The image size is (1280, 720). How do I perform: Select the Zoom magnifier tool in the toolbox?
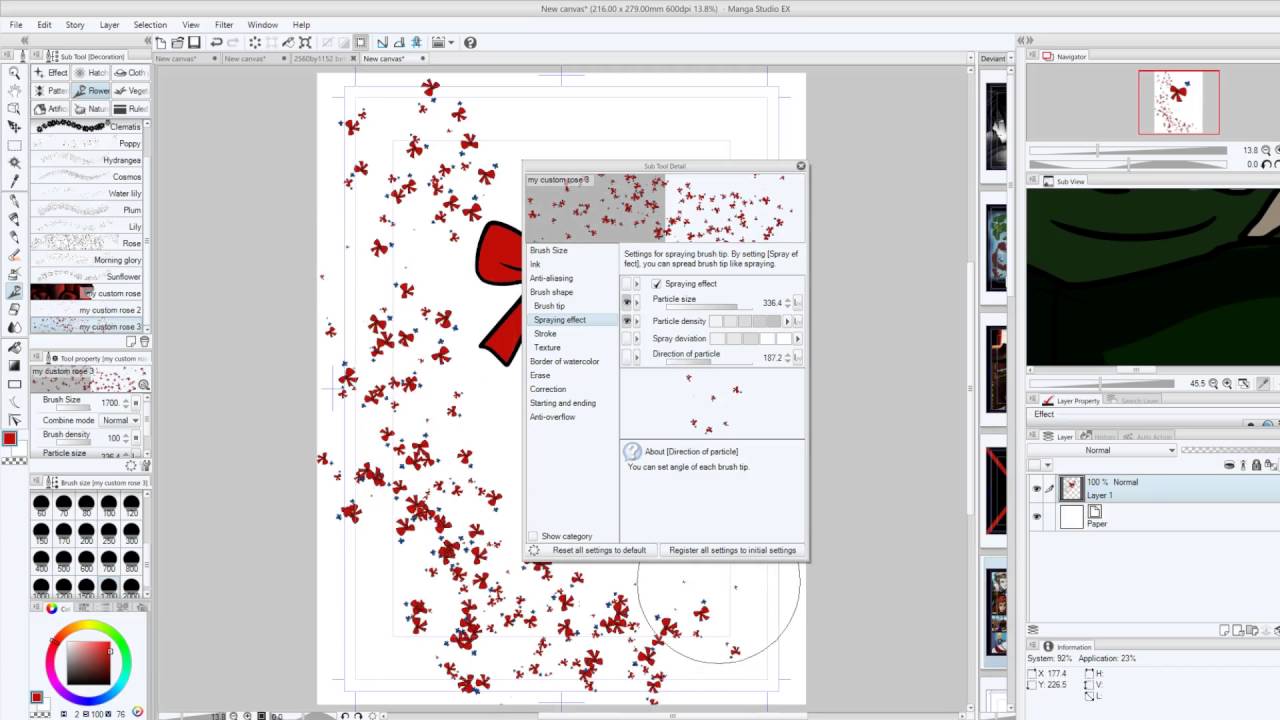pyautogui.click(x=14, y=73)
